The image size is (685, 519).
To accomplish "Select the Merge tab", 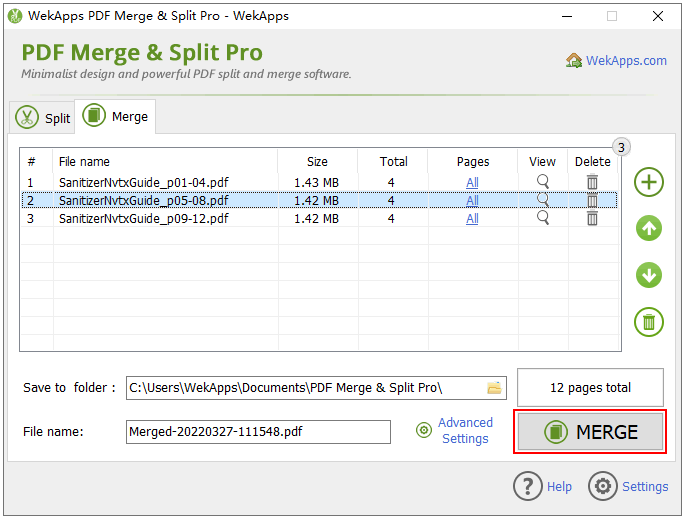I will [x=115, y=117].
